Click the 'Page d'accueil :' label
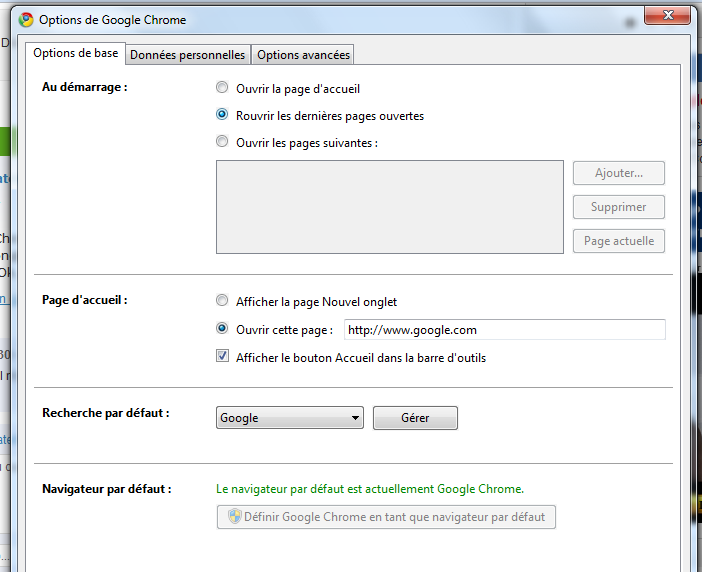This screenshot has height=572, width=702. click(85, 300)
